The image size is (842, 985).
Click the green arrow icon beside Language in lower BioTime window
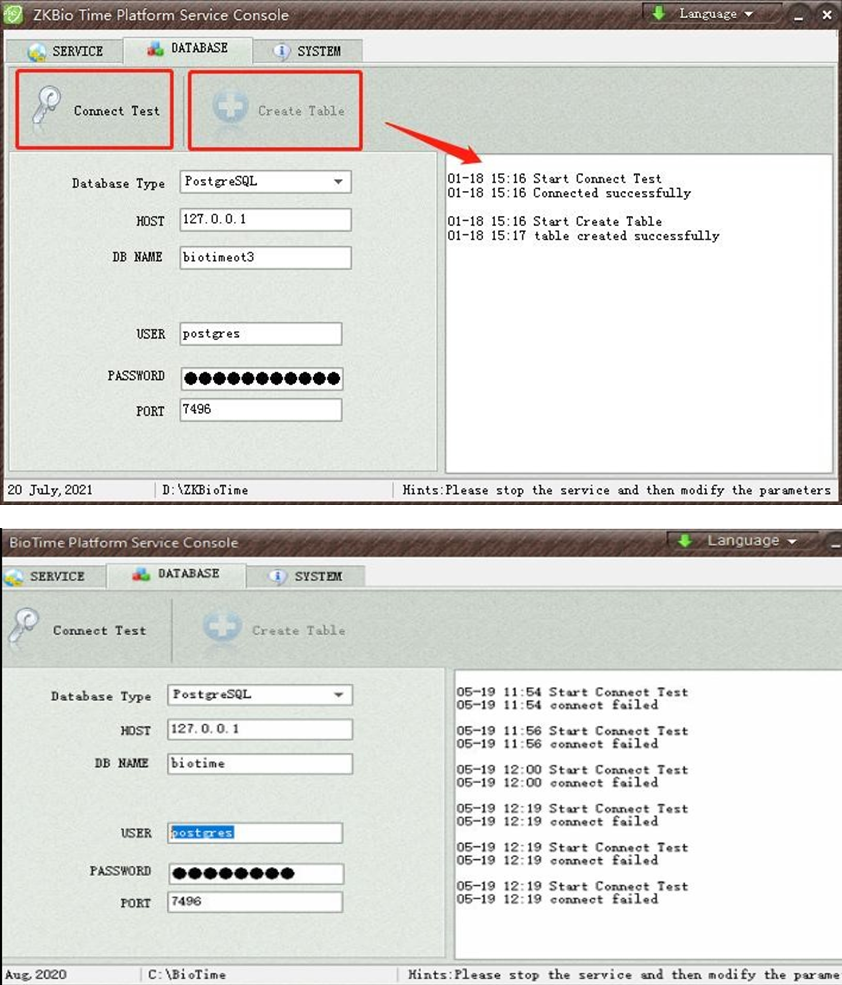(x=685, y=541)
